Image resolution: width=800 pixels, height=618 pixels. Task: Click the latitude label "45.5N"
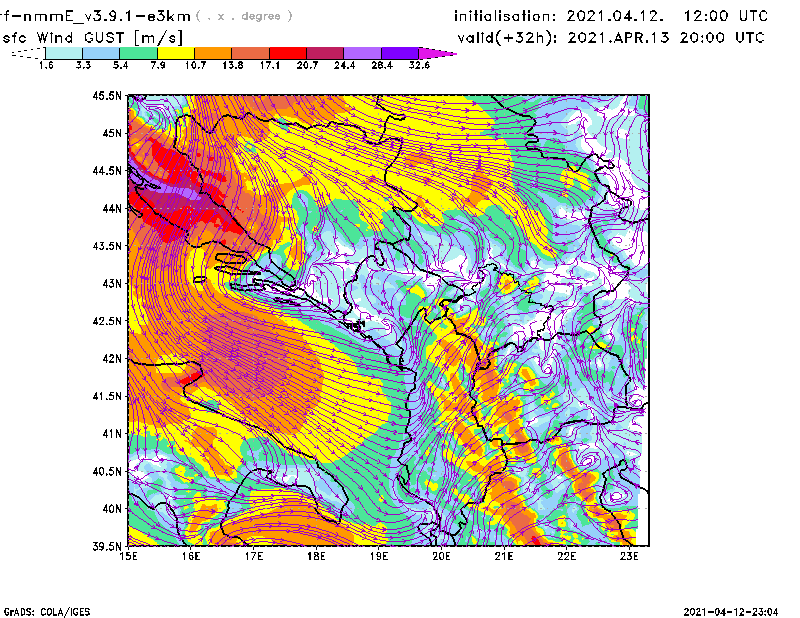click(107, 95)
